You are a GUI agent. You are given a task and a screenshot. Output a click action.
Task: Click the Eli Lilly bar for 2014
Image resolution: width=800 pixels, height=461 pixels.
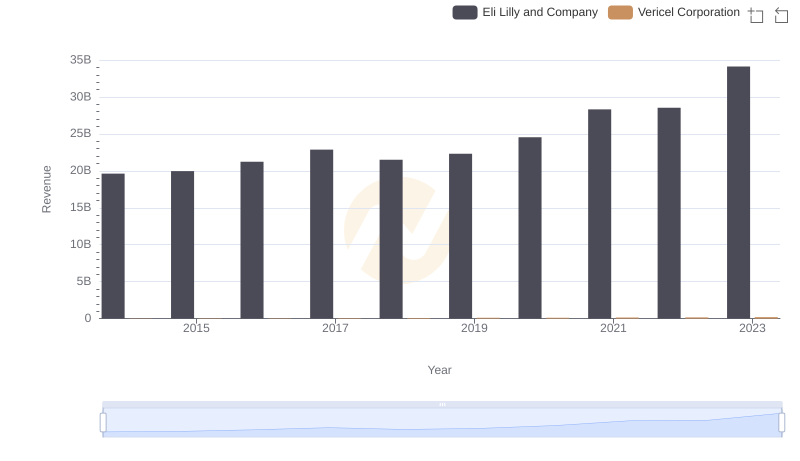113,246
